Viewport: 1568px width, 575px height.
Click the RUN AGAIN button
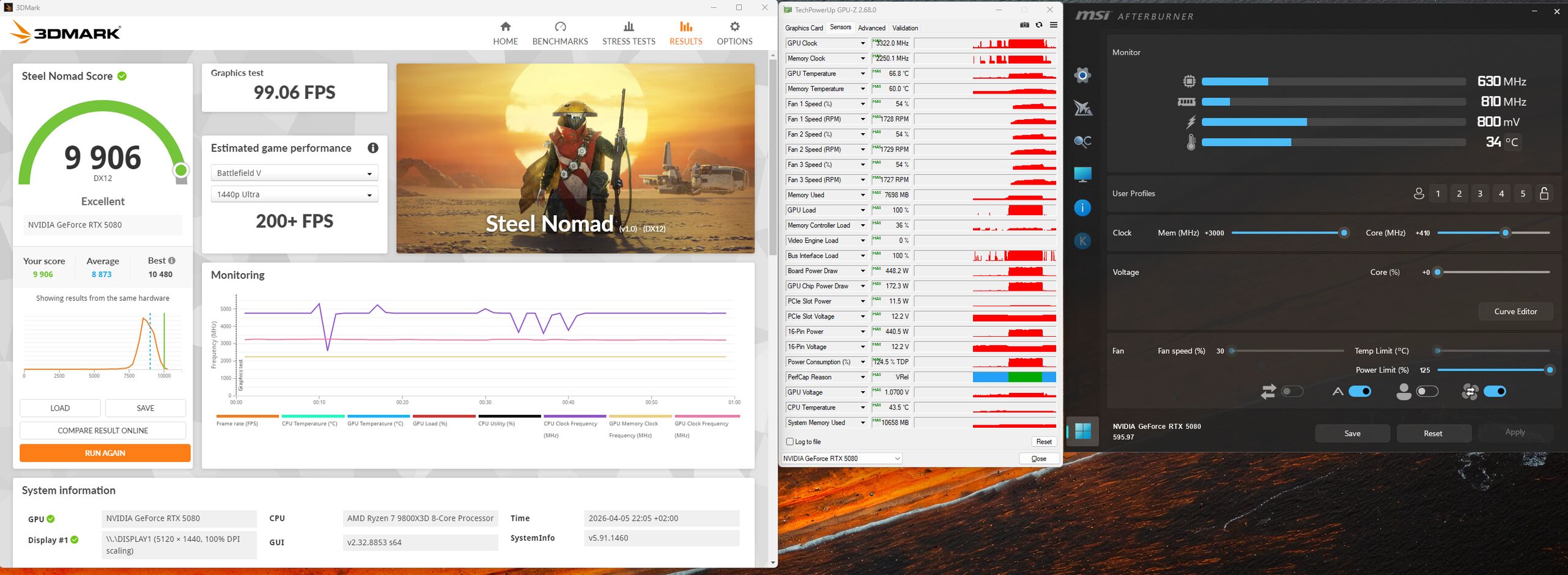click(x=105, y=453)
